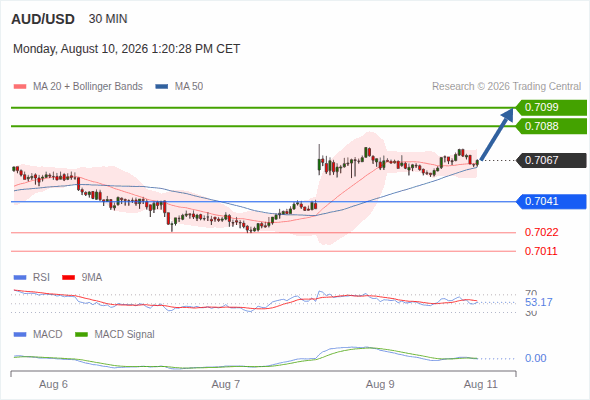Click the black 0.7067 current price tag

551,160
